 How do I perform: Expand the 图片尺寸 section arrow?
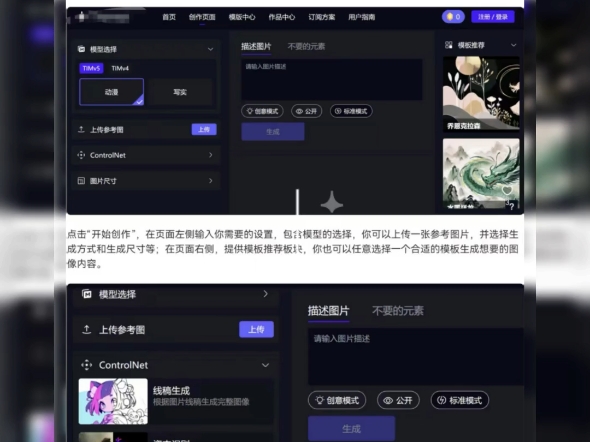210,181
